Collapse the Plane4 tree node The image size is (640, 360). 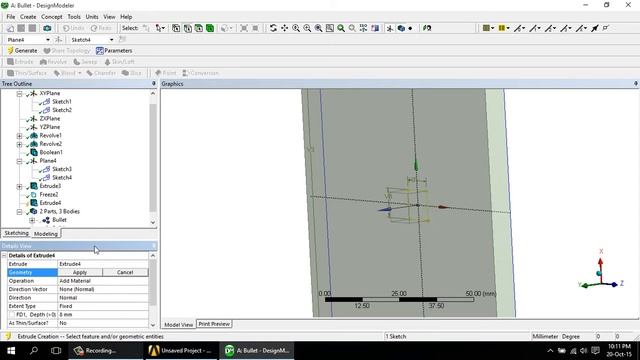click(19, 161)
